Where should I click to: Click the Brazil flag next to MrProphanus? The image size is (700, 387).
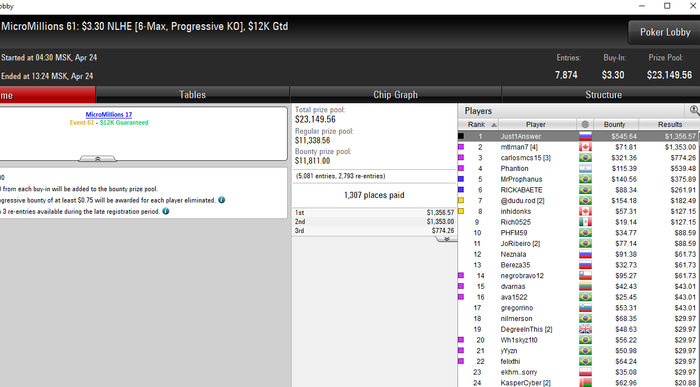[x=585, y=179]
